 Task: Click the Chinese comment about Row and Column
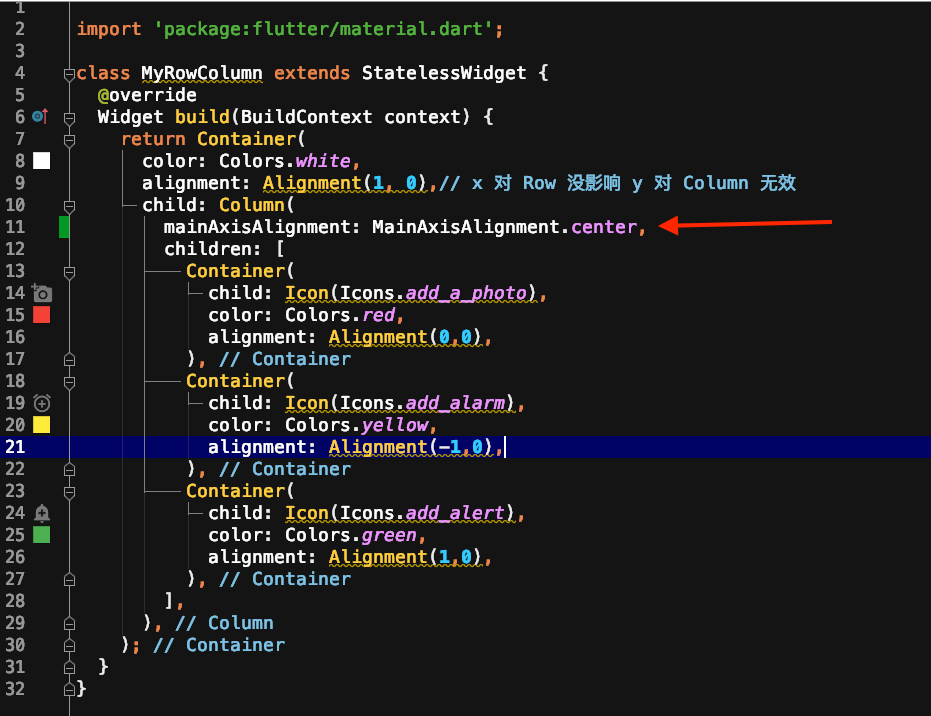618,183
